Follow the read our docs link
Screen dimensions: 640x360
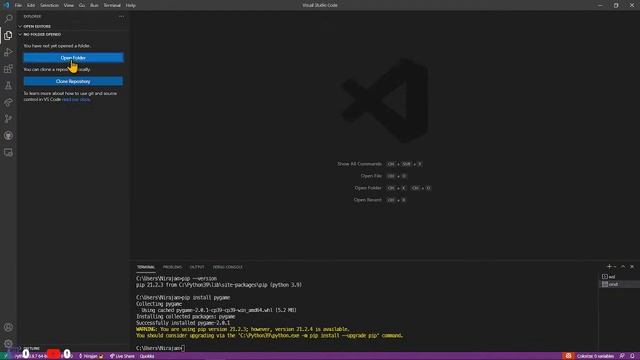click(76, 100)
